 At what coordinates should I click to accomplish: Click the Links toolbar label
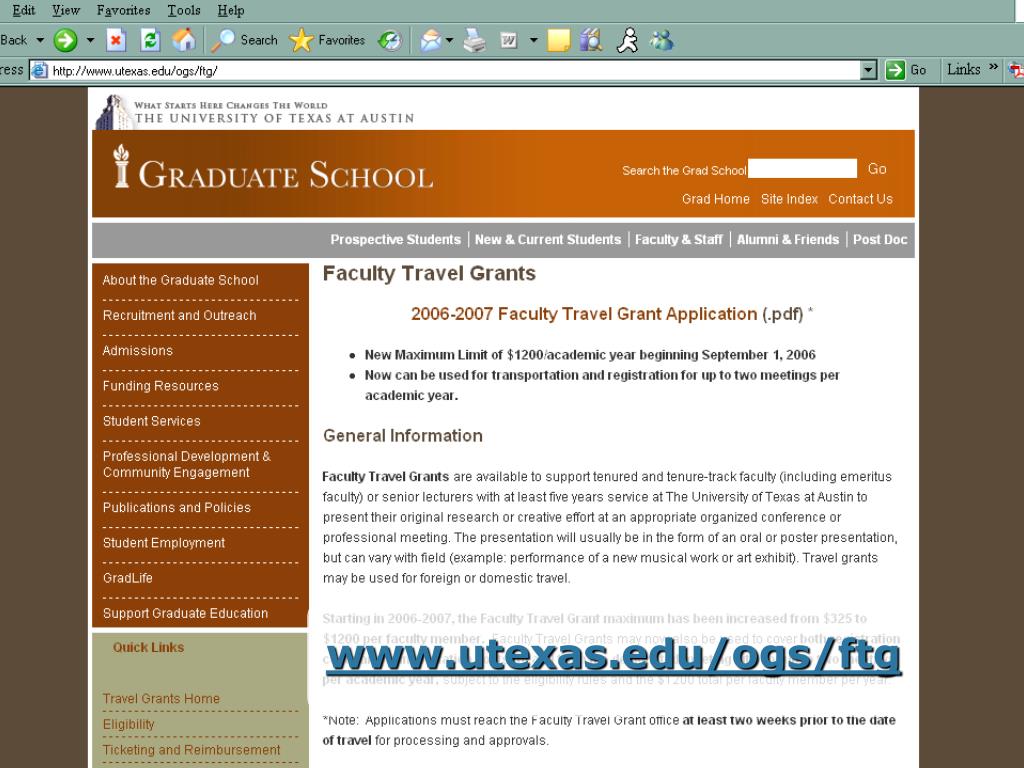(963, 69)
